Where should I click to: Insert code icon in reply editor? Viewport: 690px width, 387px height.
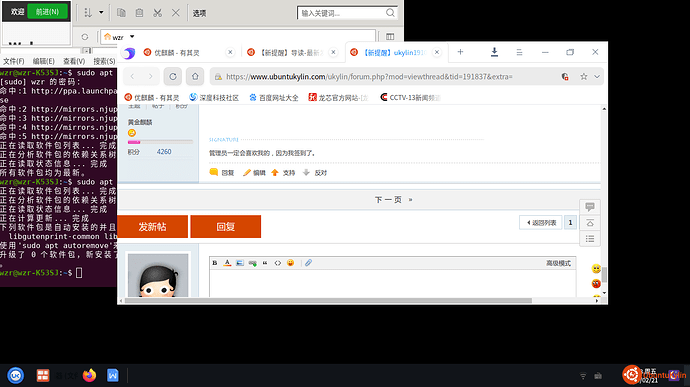(x=278, y=263)
